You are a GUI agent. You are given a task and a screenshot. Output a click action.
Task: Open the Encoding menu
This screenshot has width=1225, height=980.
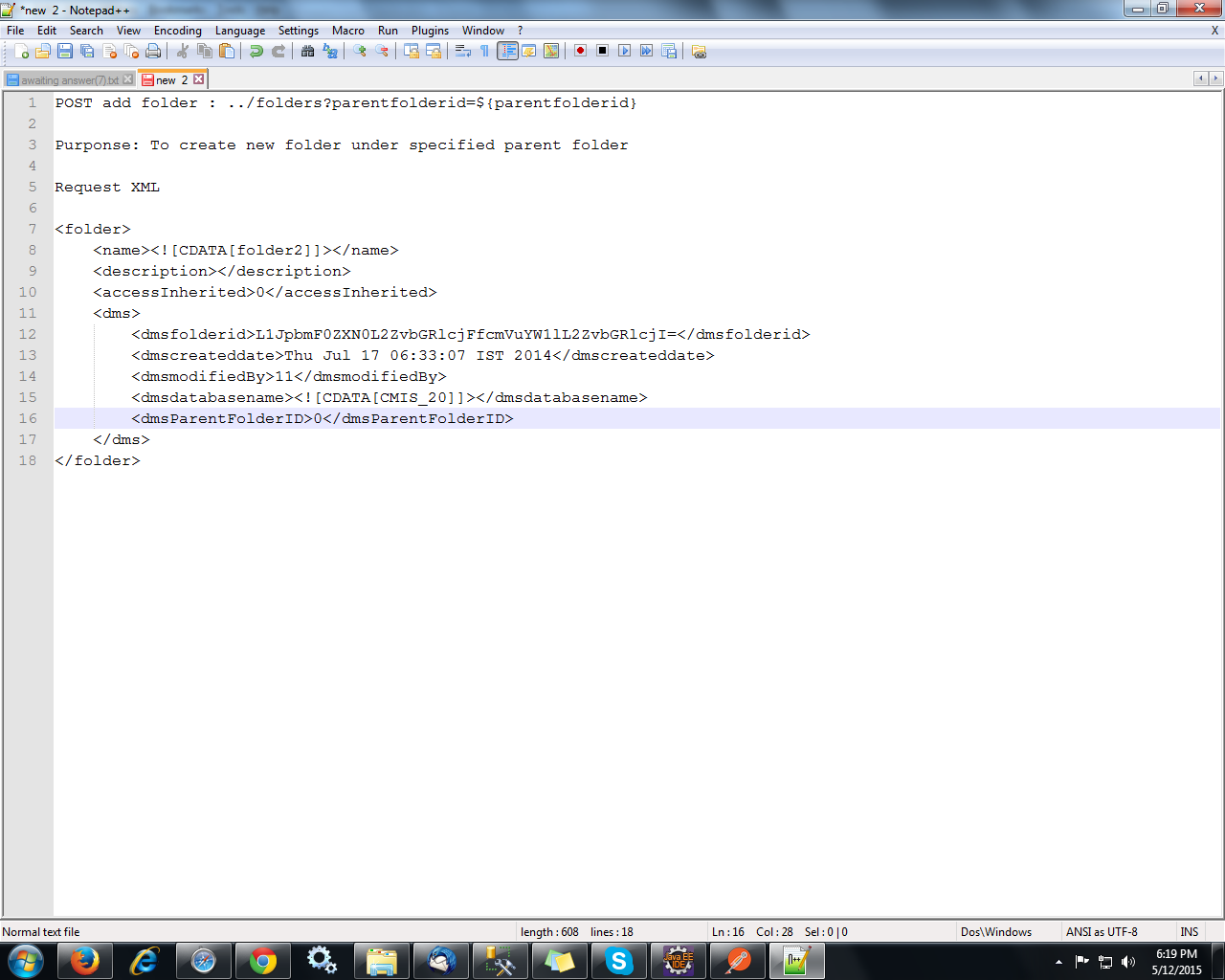(x=177, y=31)
